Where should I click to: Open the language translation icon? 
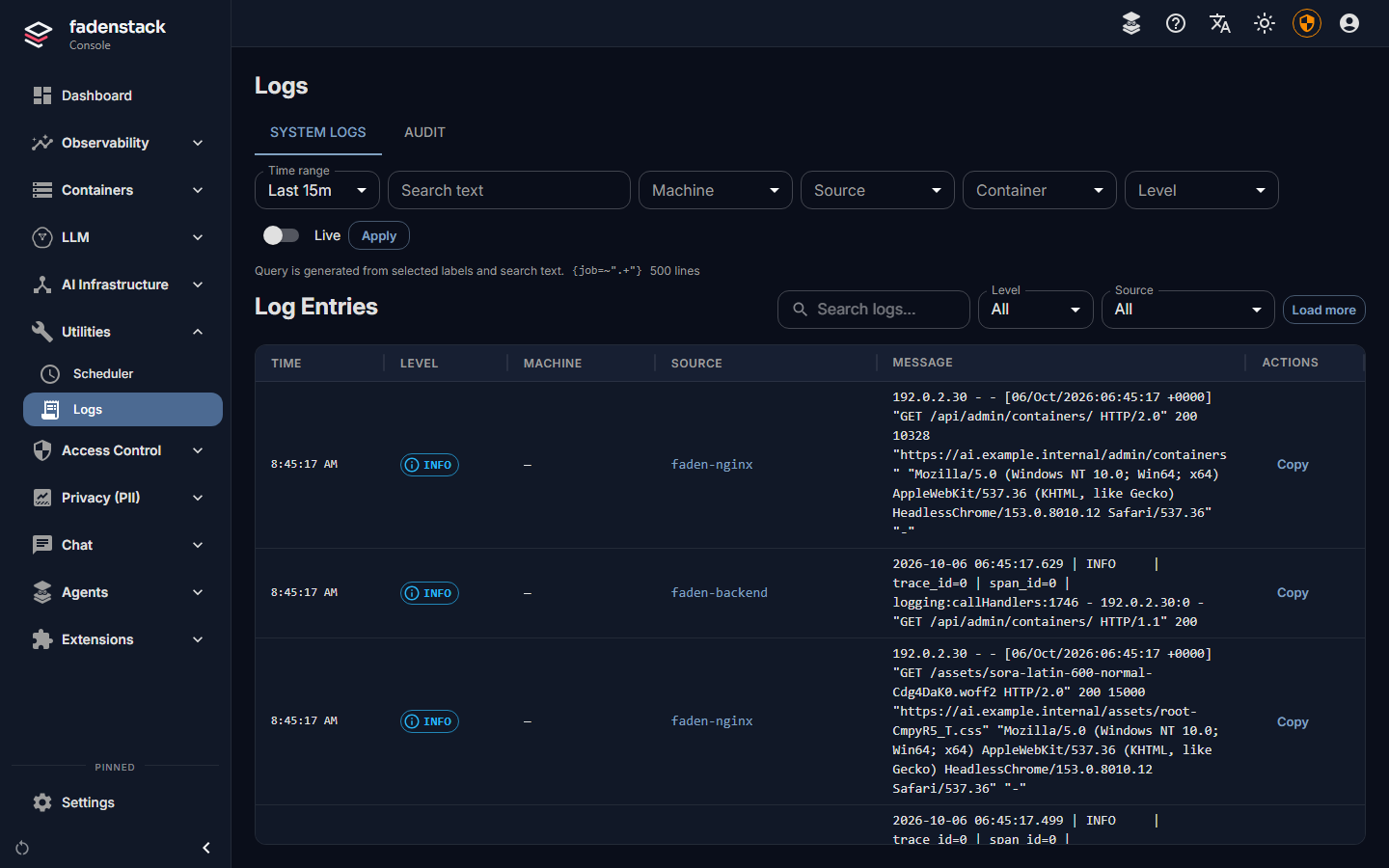pos(1220,23)
